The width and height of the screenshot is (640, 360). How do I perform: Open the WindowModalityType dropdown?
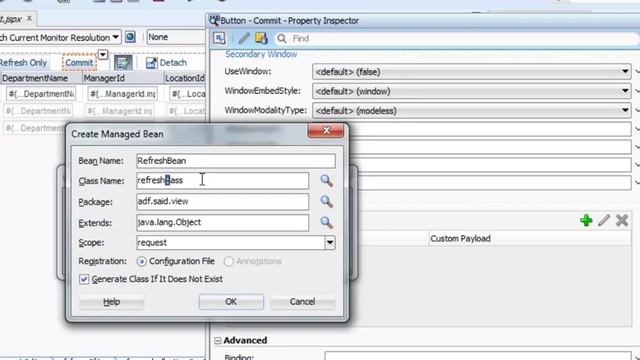(625, 111)
